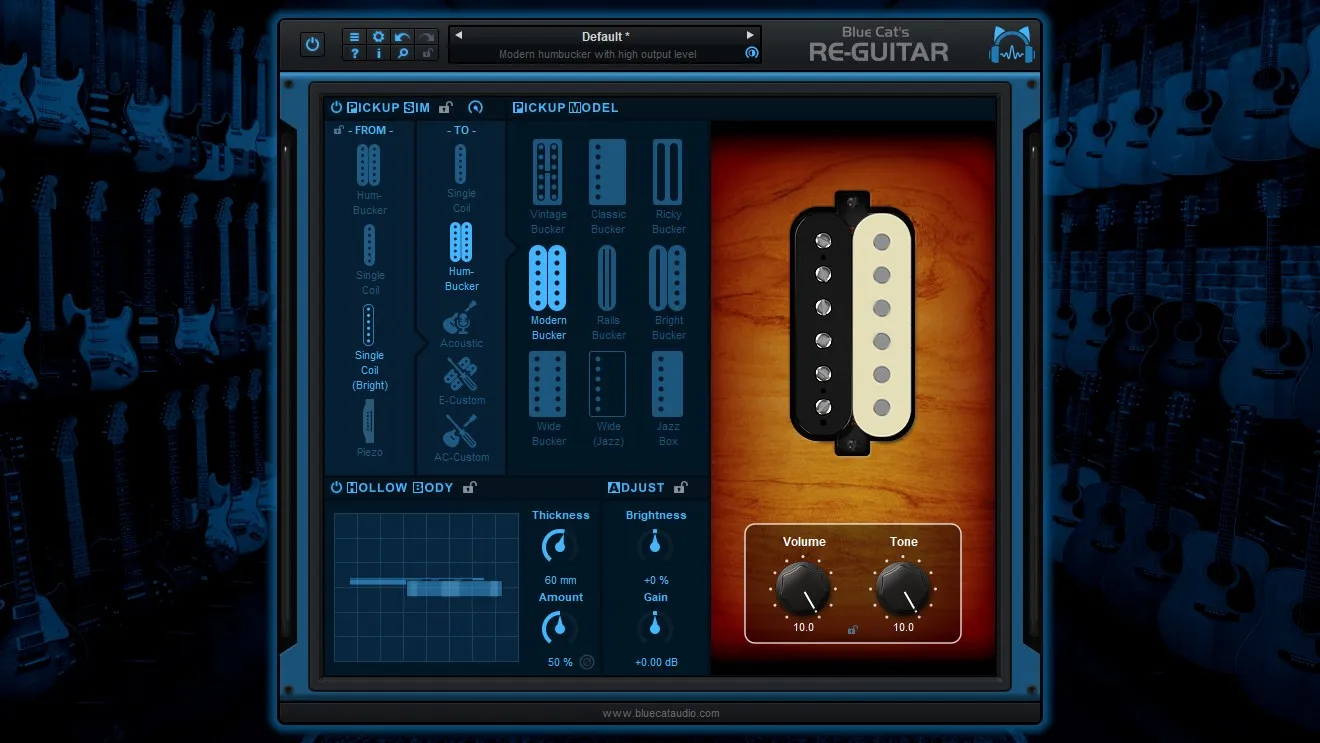The image size is (1320, 743).
Task: Click the undo arrow in toolbar
Action: [x=403, y=37]
